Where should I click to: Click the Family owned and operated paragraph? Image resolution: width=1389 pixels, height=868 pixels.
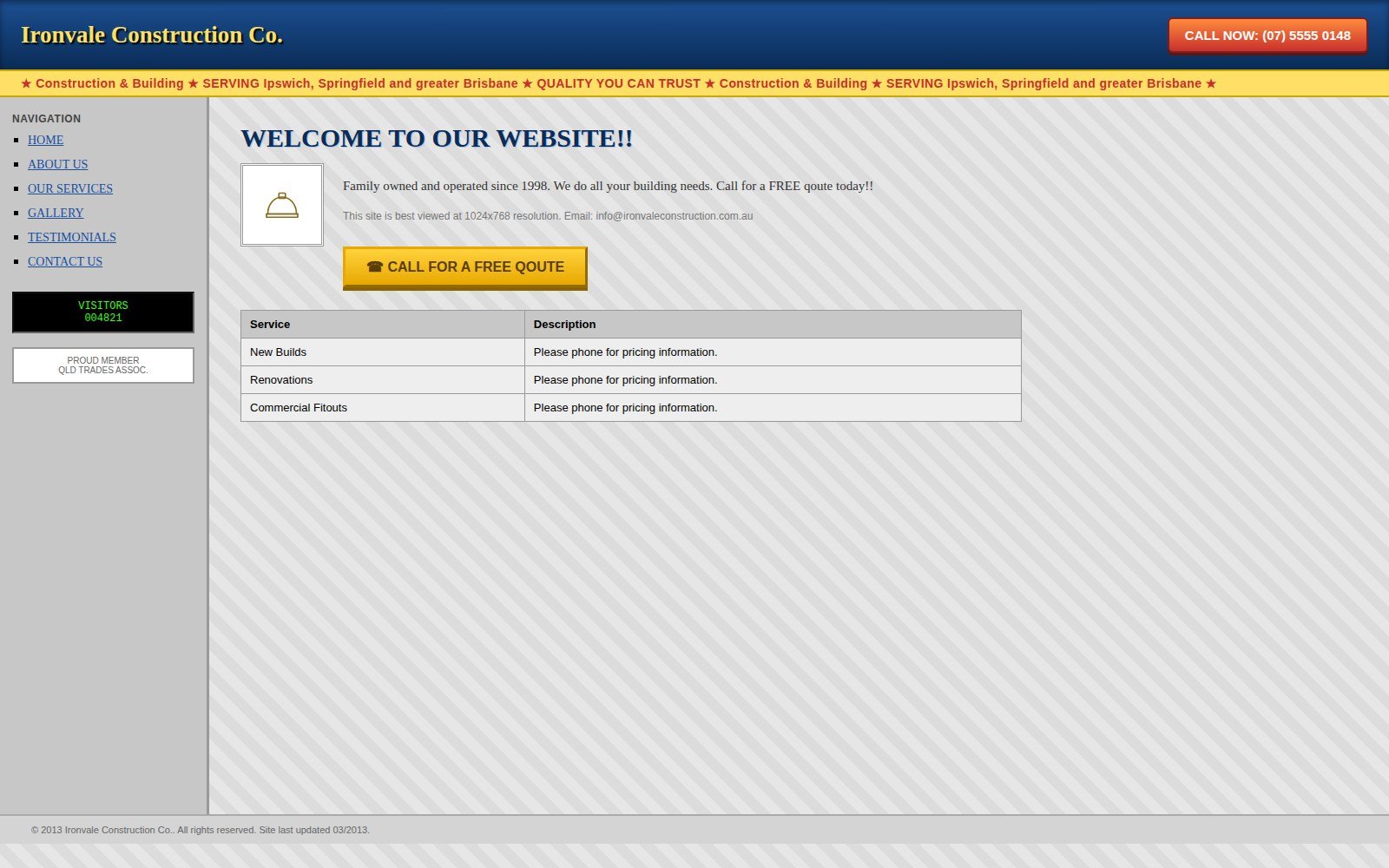(x=608, y=186)
